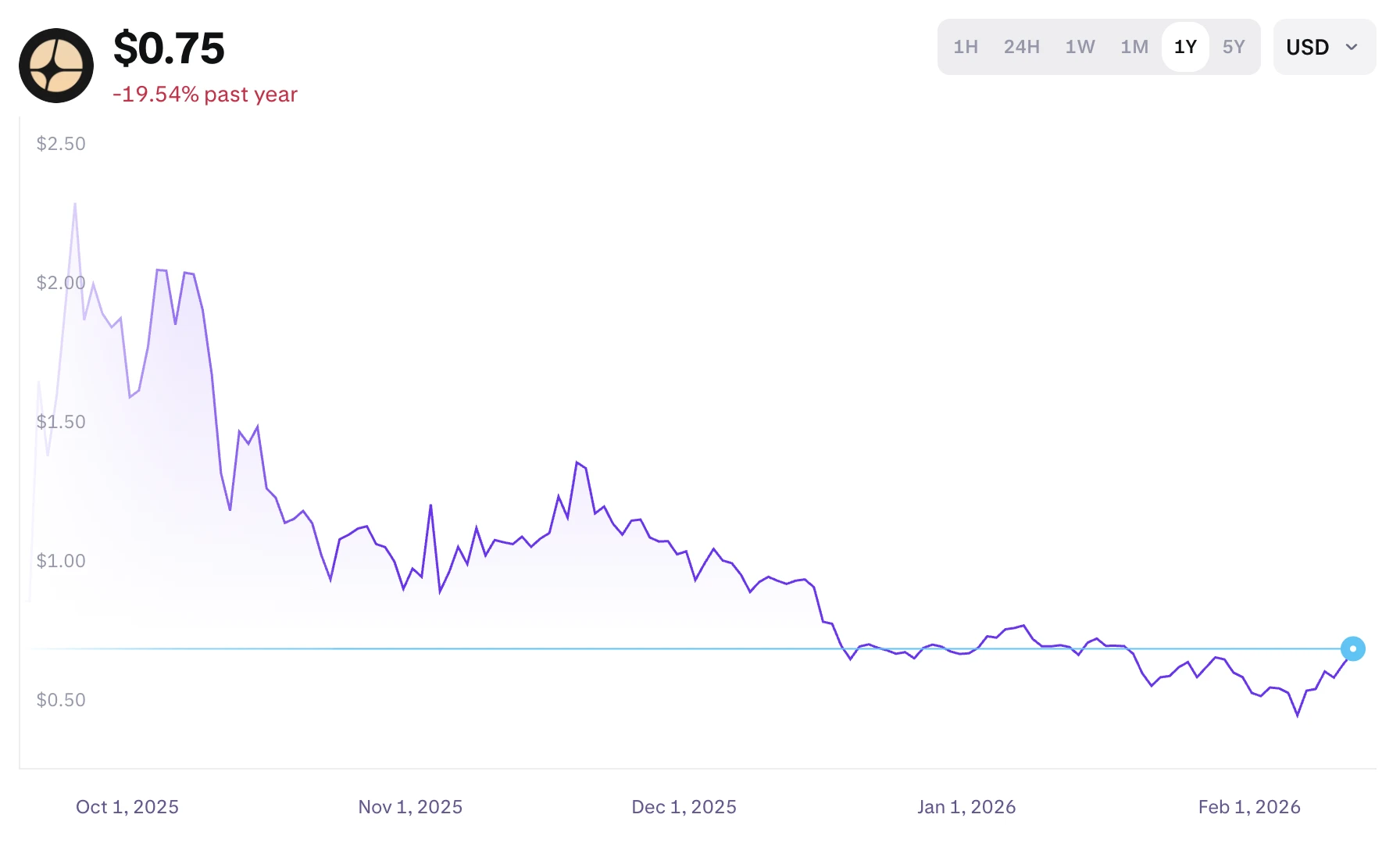This screenshot has height=850, width=1400.
Task: Click the -19.54% past year text
Action: click(x=205, y=95)
